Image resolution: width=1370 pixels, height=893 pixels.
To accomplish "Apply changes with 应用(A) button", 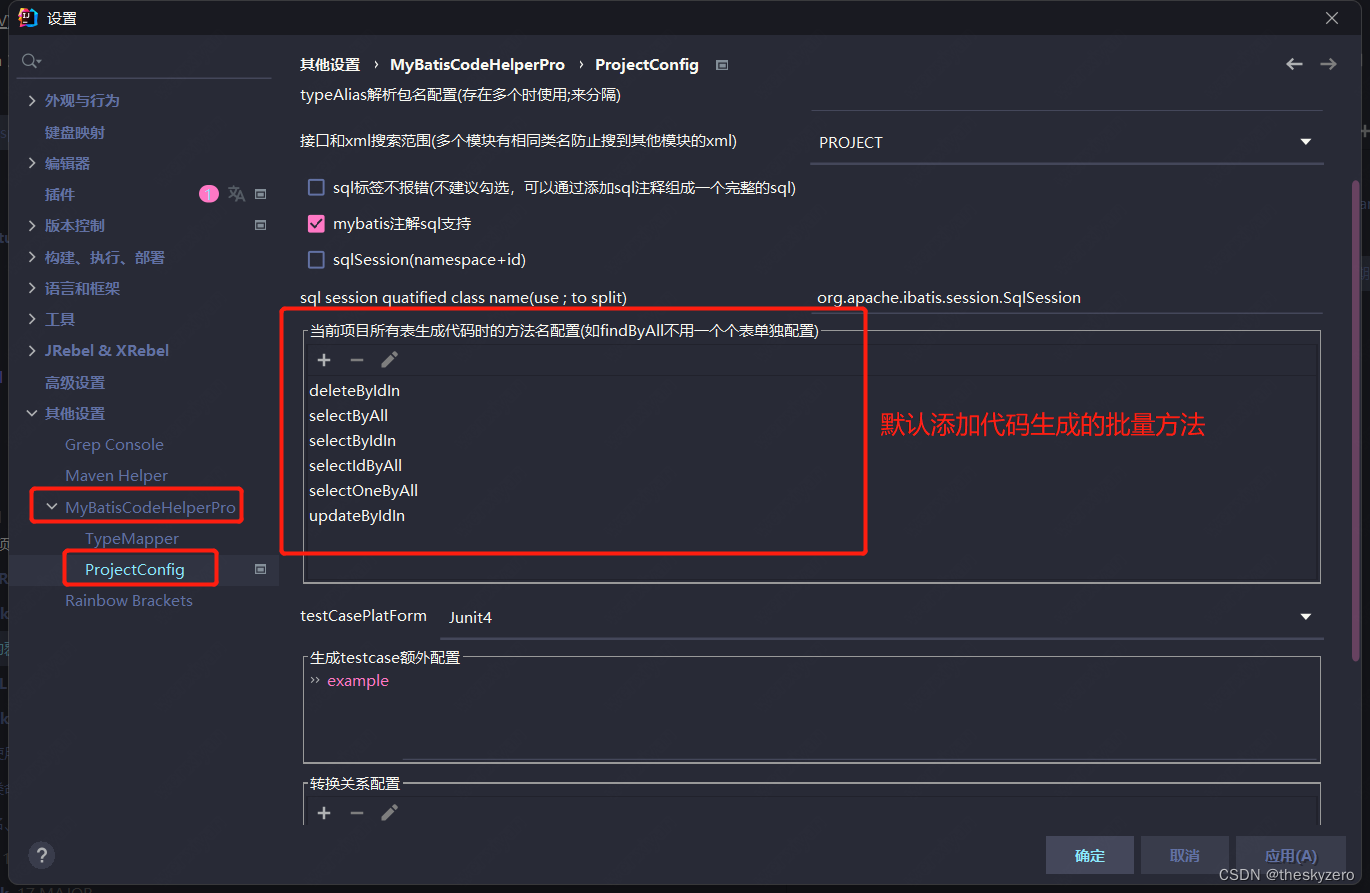I will click(x=1291, y=855).
